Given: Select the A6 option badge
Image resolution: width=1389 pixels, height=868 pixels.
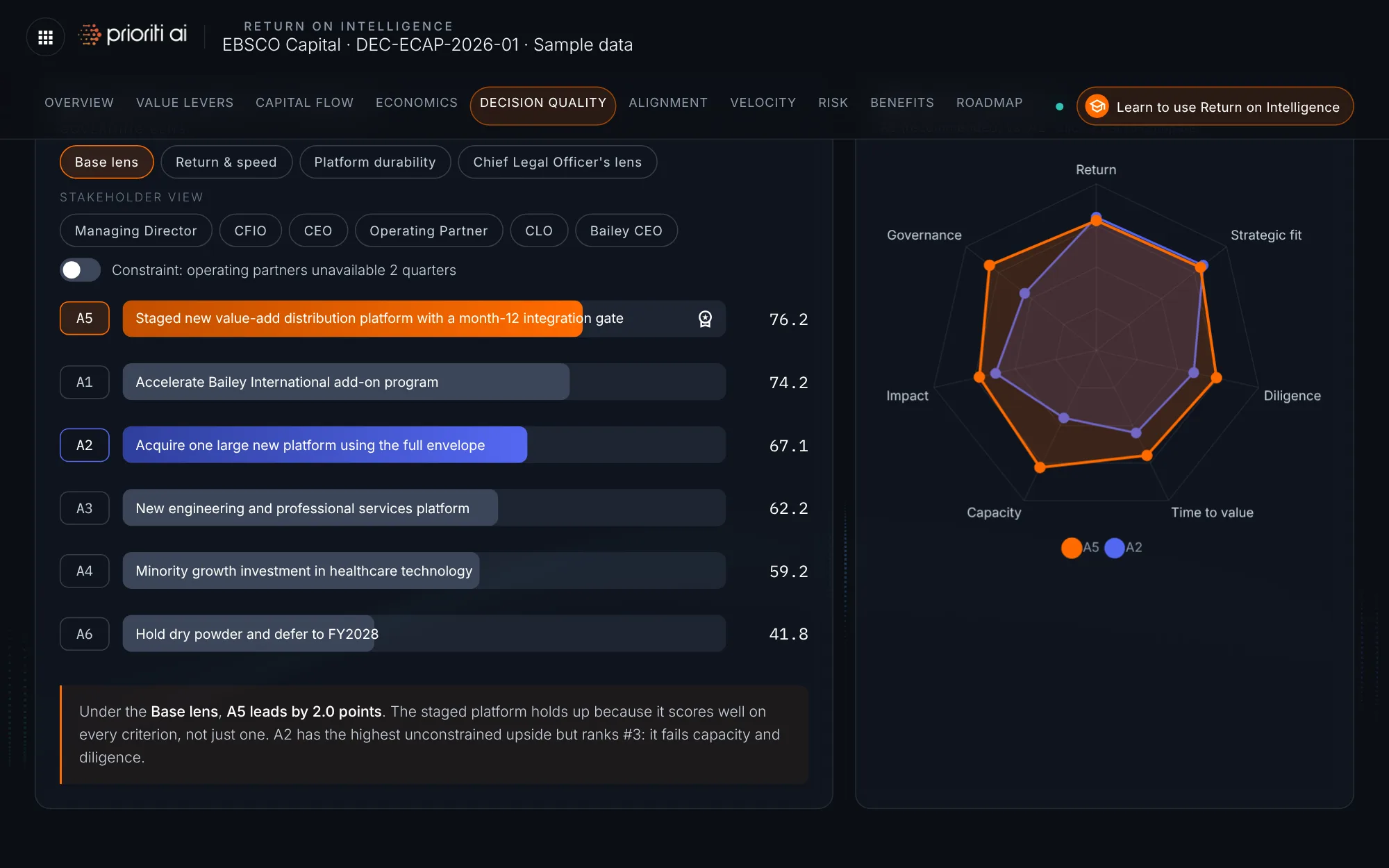Looking at the screenshot, I should [85, 634].
